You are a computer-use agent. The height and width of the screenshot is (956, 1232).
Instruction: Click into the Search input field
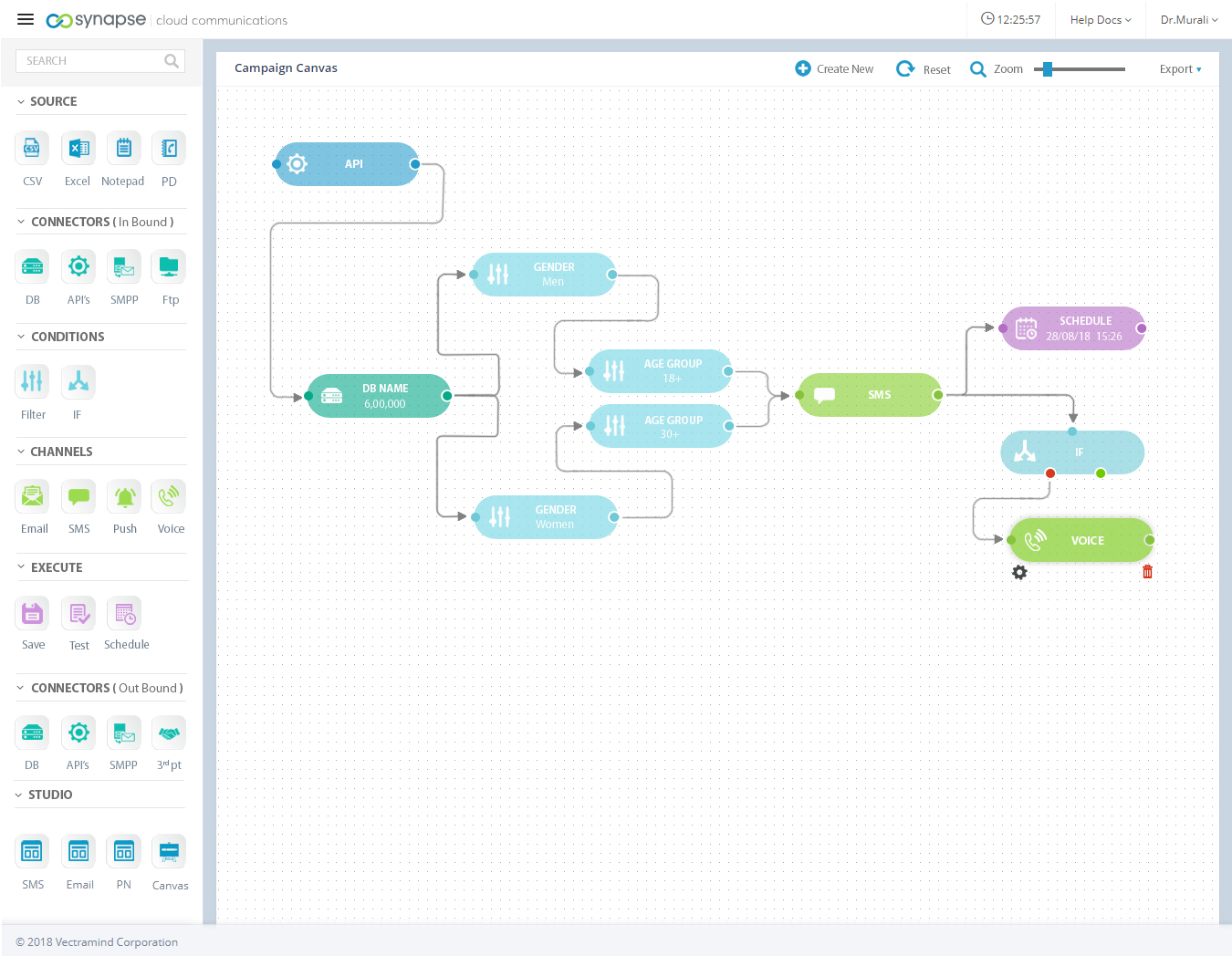click(x=91, y=61)
